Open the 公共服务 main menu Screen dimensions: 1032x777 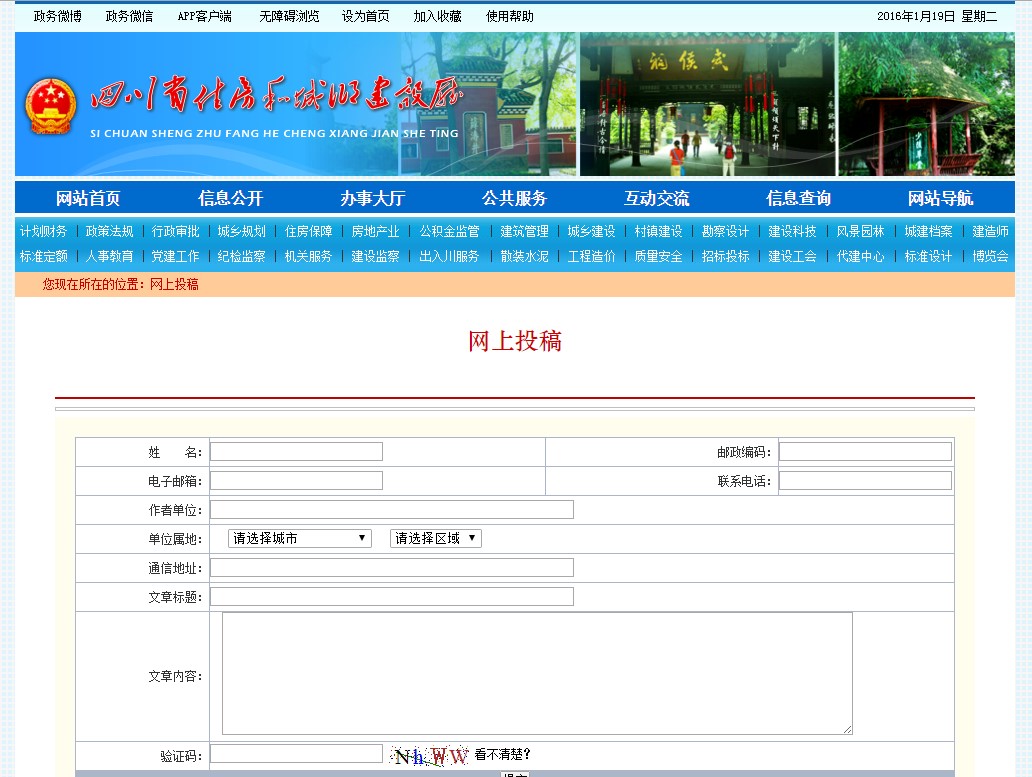pyautogui.click(x=514, y=198)
